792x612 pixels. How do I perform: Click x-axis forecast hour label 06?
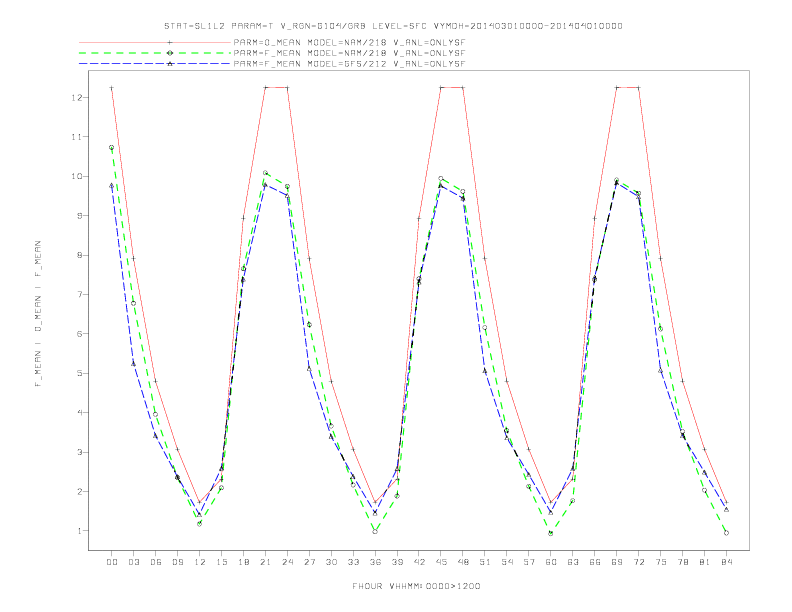[x=156, y=562]
